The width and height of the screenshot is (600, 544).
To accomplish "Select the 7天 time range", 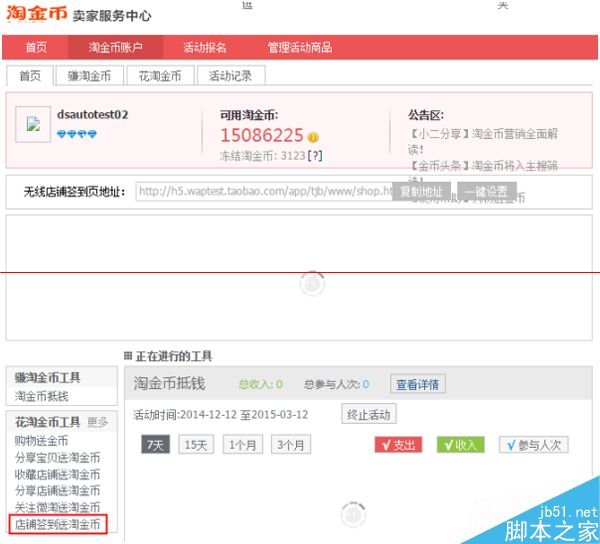I will coord(155,445).
